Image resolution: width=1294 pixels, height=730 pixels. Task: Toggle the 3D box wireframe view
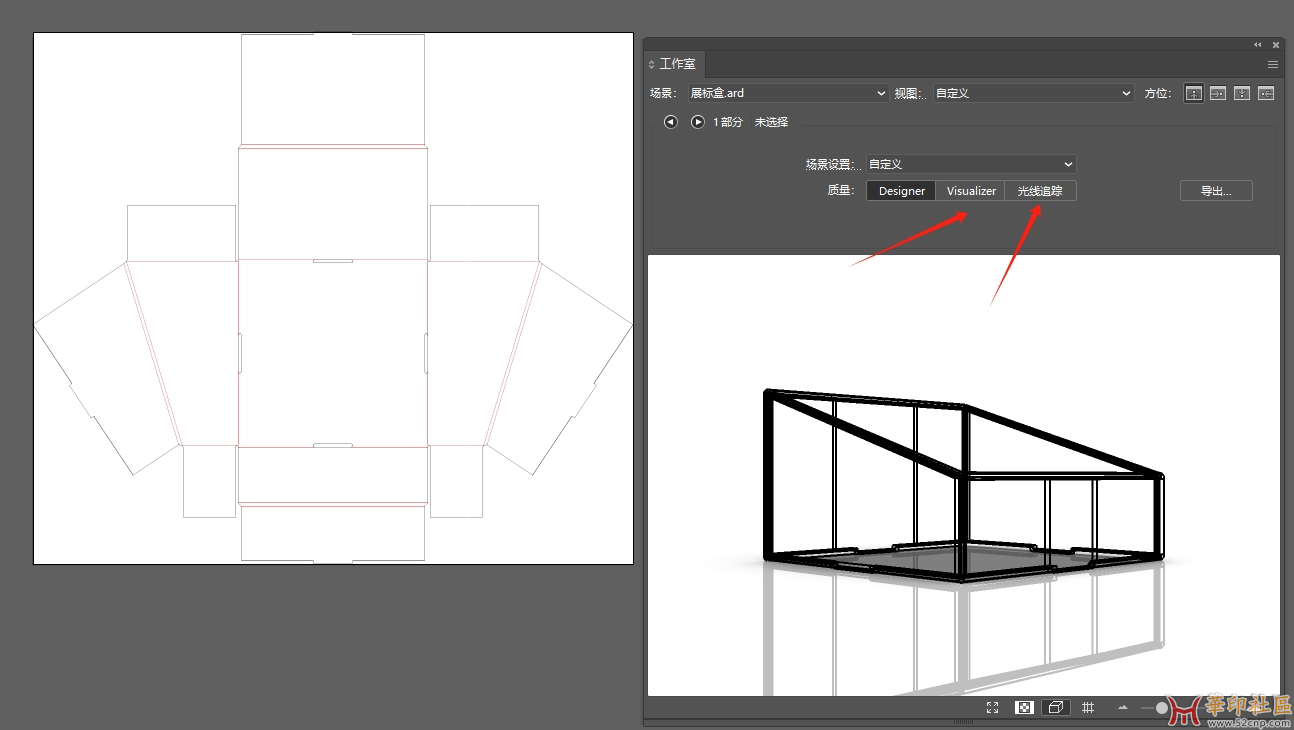pos(1055,707)
